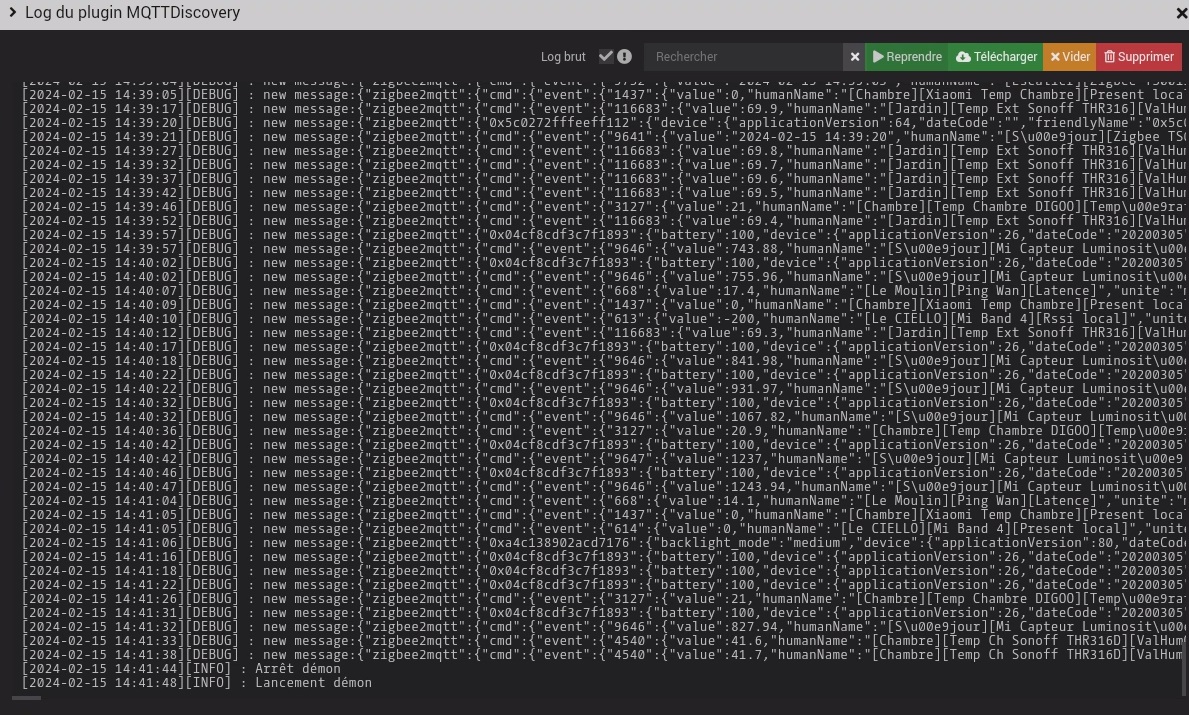Toggle the Log brut checkbox
1189x715 pixels.
pyautogui.click(x=605, y=56)
